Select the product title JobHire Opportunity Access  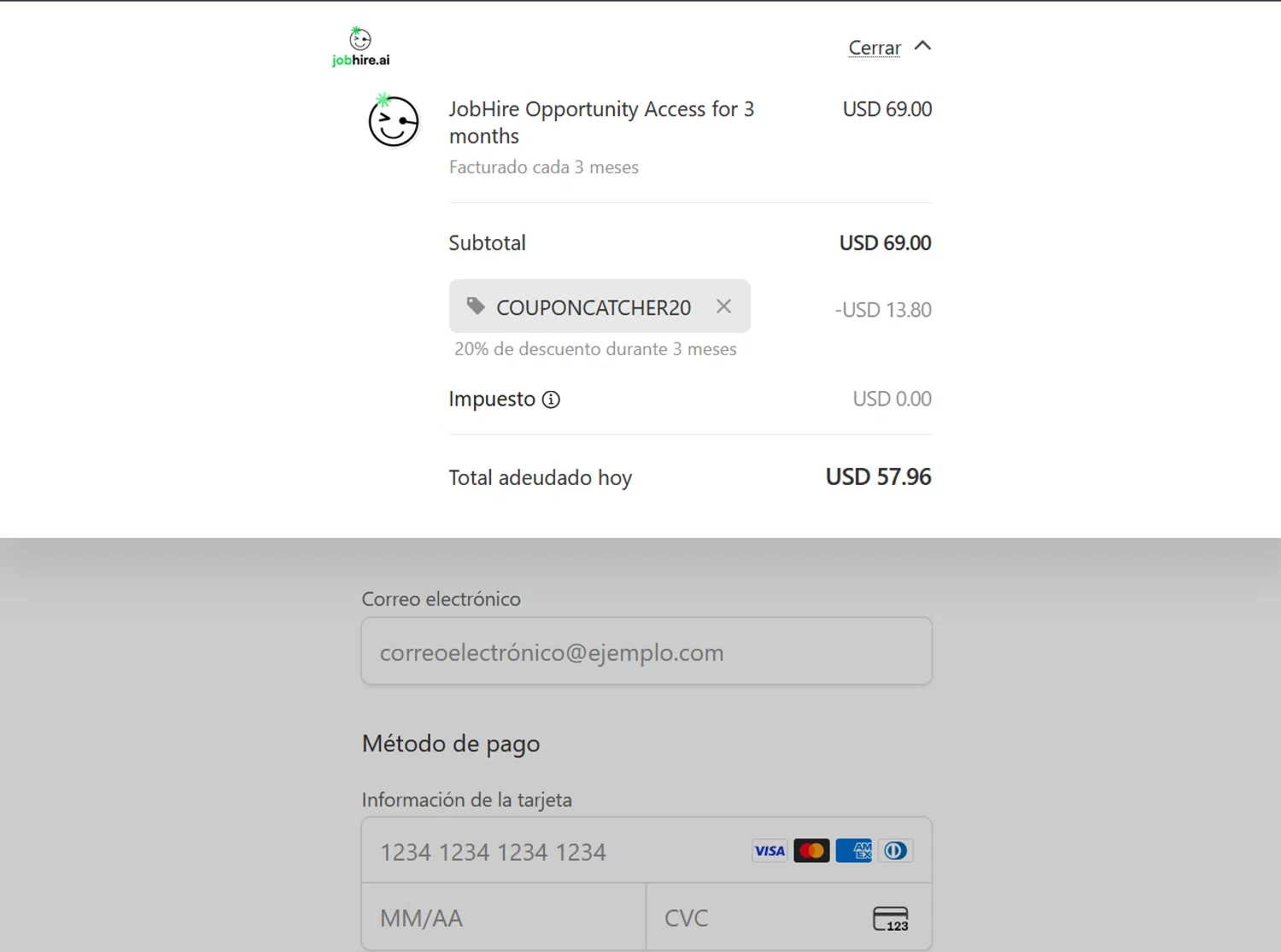pyautogui.click(x=601, y=122)
